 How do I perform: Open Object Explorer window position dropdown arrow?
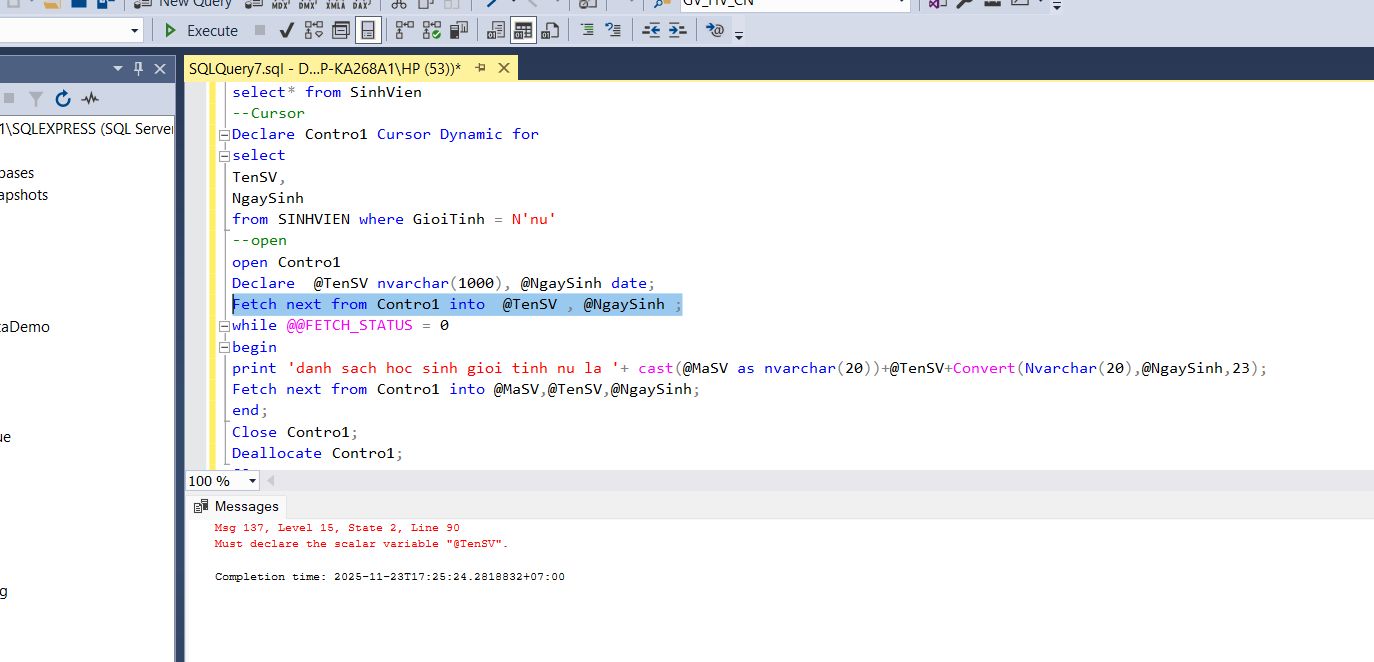pyautogui.click(x=117, y=68)
